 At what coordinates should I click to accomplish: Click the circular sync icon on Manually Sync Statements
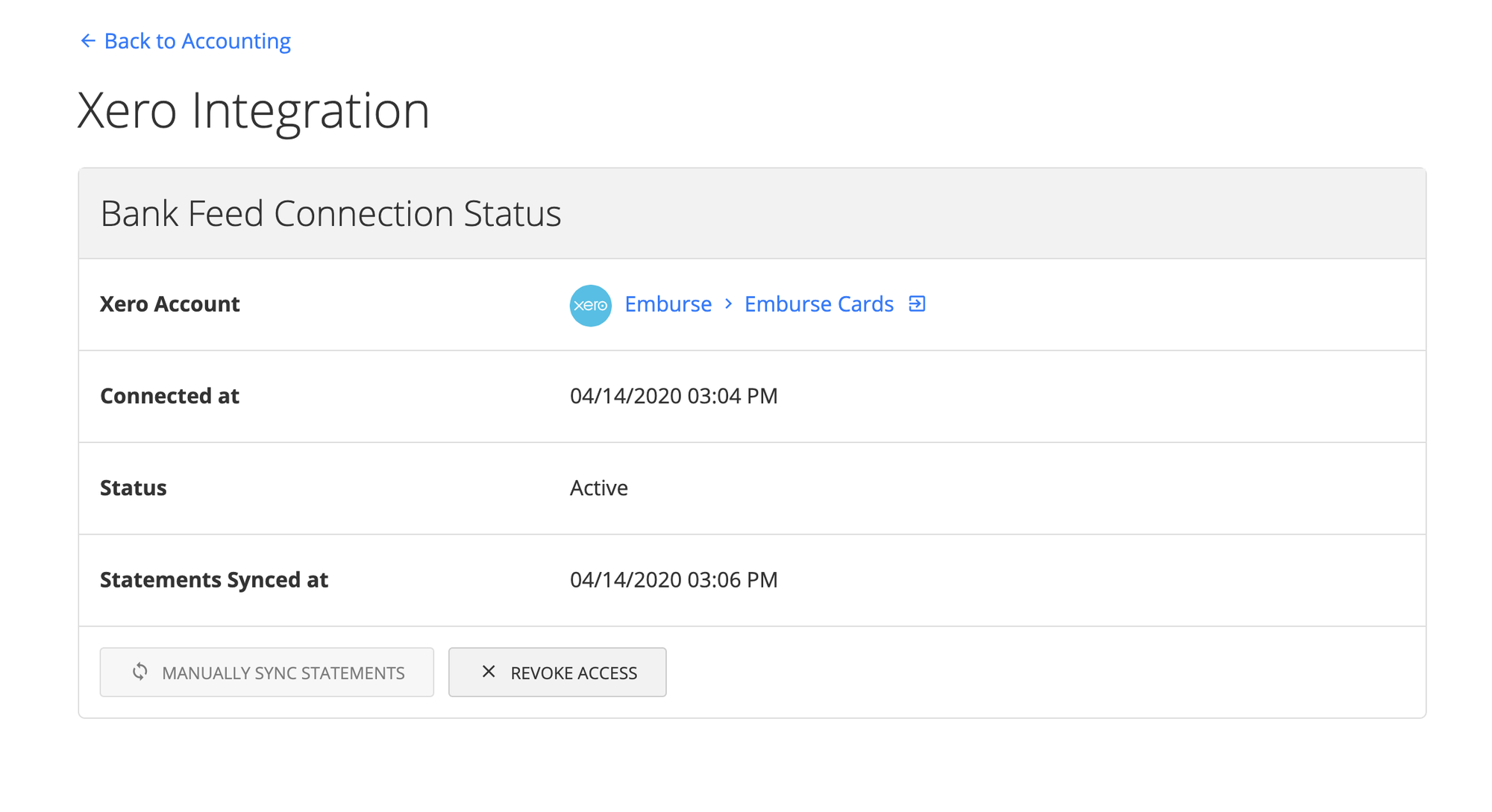click(139, 672)
